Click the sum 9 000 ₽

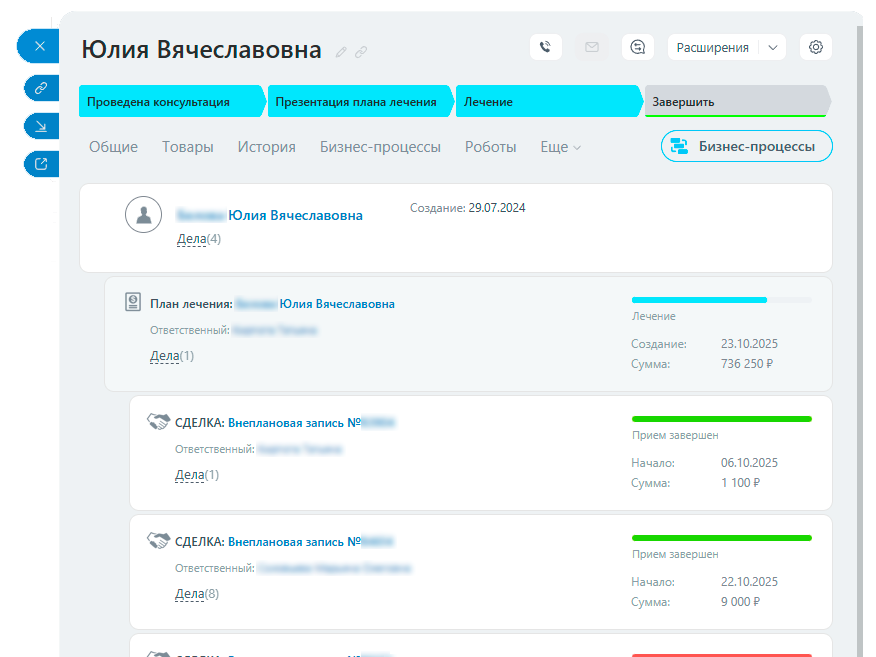[740, 602]
